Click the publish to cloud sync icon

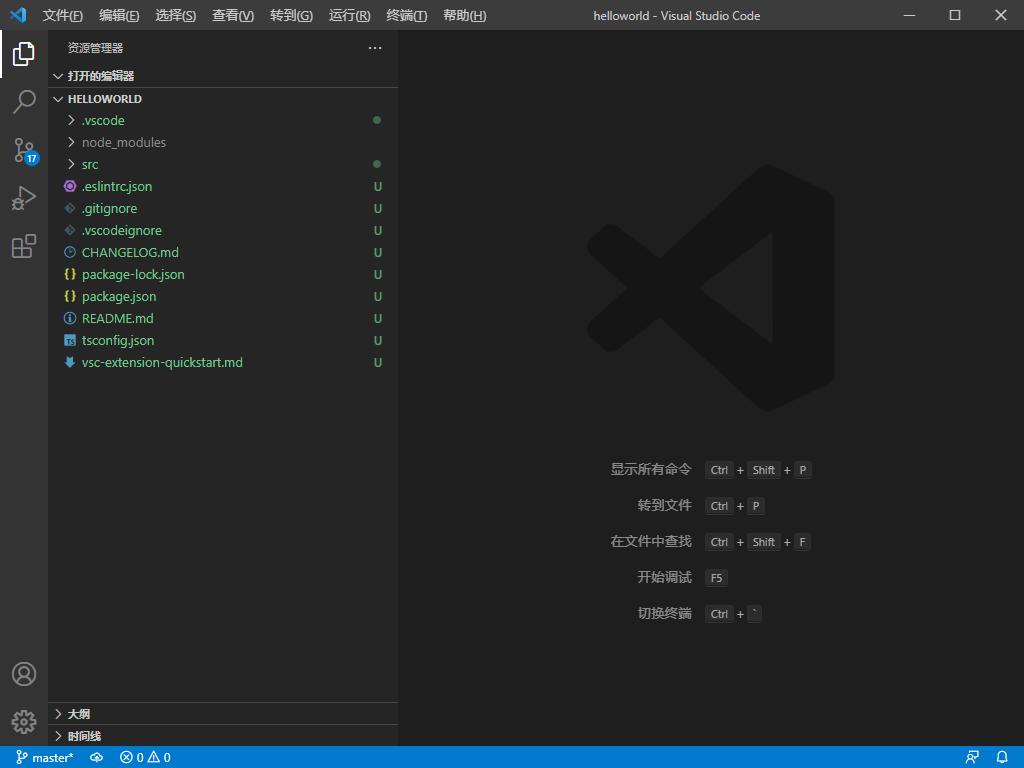coord(97,758)
